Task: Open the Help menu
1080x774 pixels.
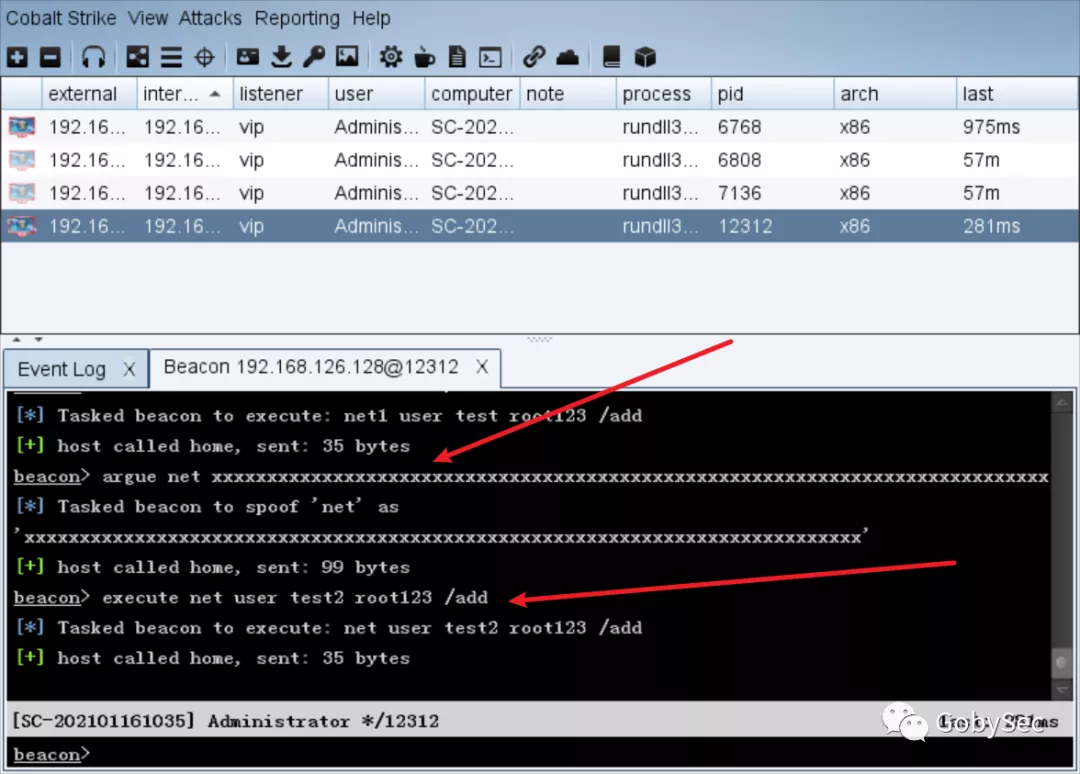Action: click(371, 18)
